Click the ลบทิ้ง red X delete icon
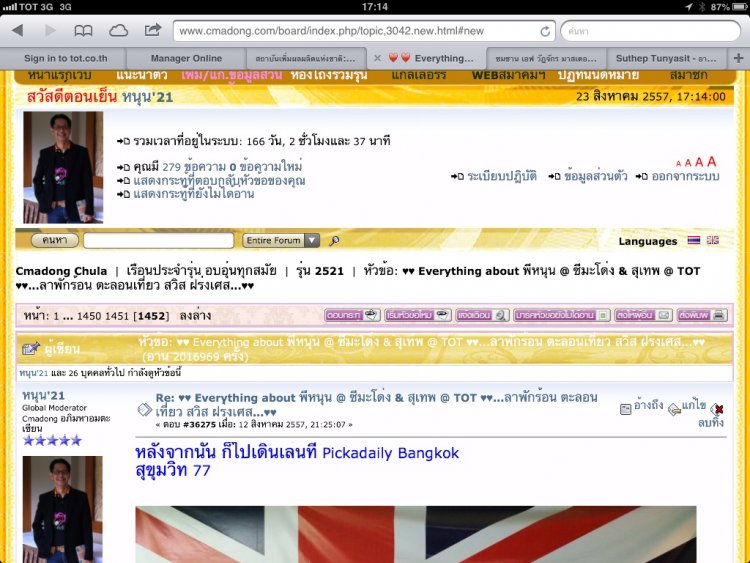The height and width of the screenshot is (563, 750). pyautogui.click(x=716, y=409)
